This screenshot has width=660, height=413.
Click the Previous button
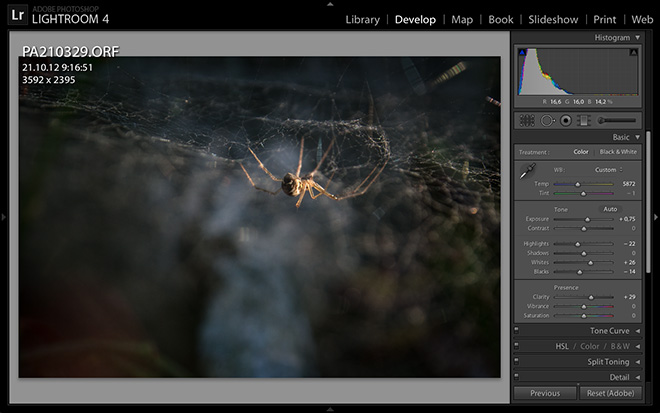[x=545, y=394]
